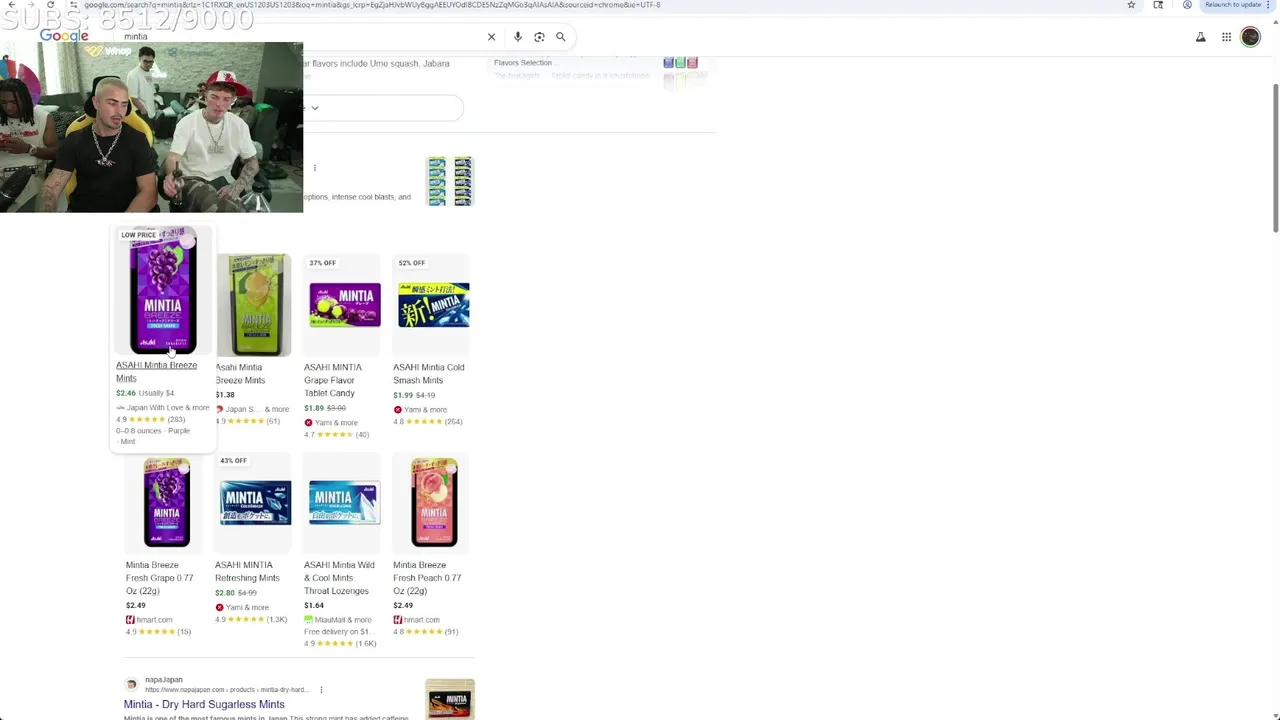Viewport: 1280px width, 720px height.
Task: Click '43% OFF' badge on Refreshing Mints
Action: point(233,461)
